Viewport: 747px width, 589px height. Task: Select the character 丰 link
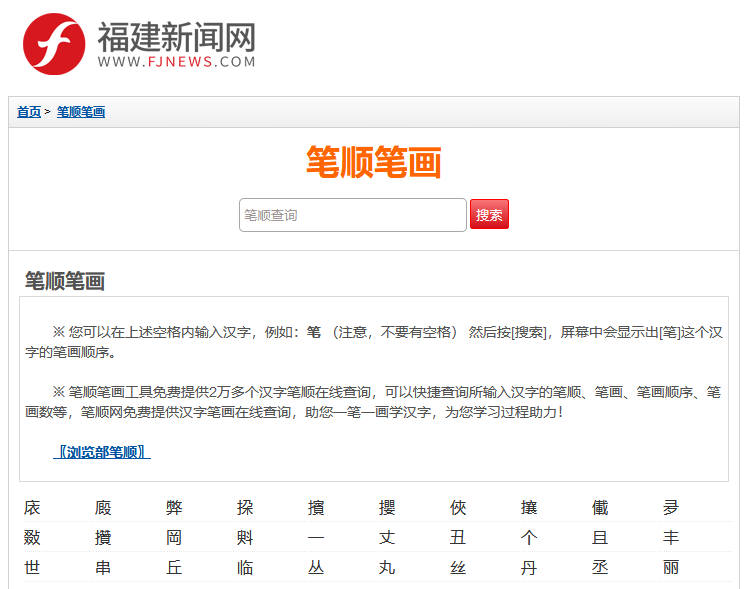(x=671, y=538)
